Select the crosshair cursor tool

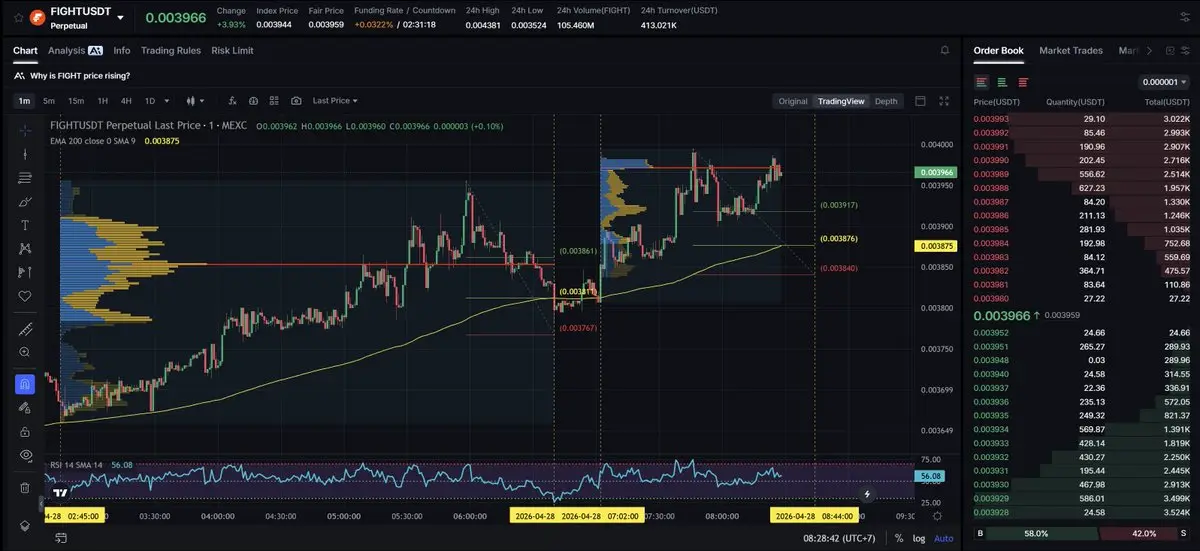coord(25,130)
